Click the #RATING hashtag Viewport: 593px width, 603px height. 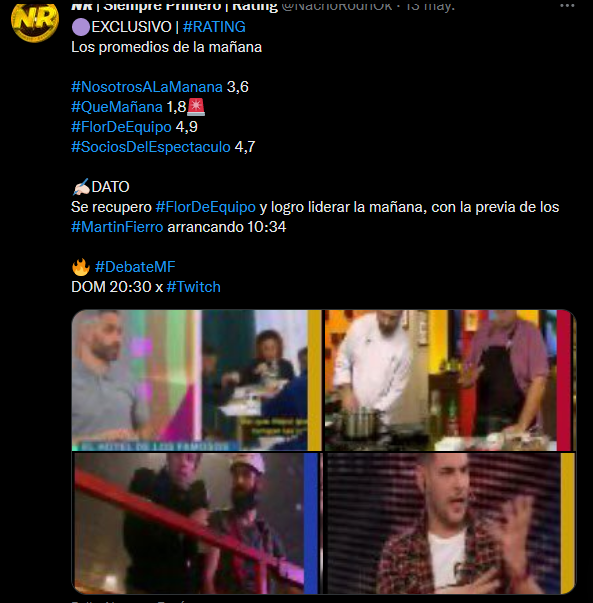point(214,27)
